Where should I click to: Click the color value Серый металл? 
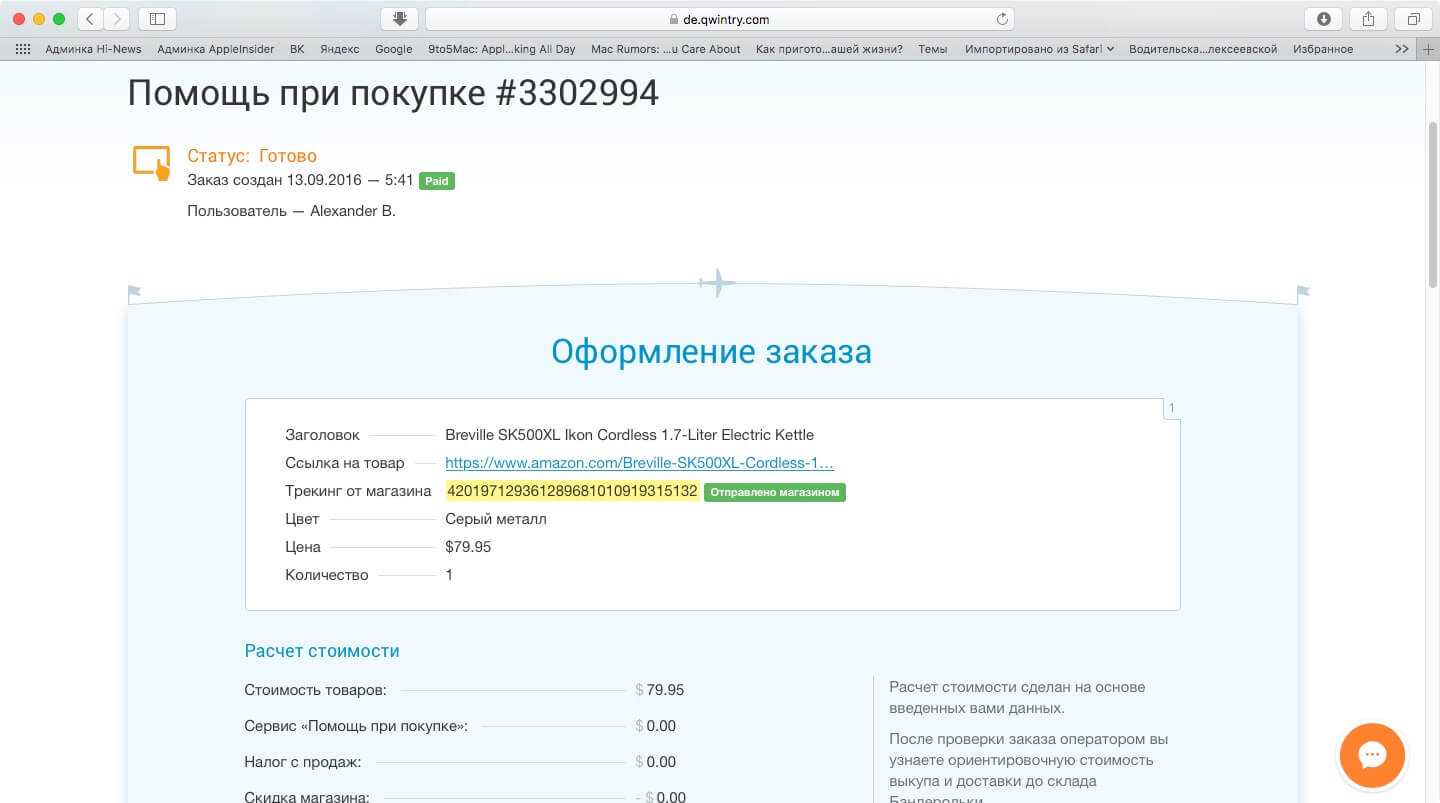point(496,519)
